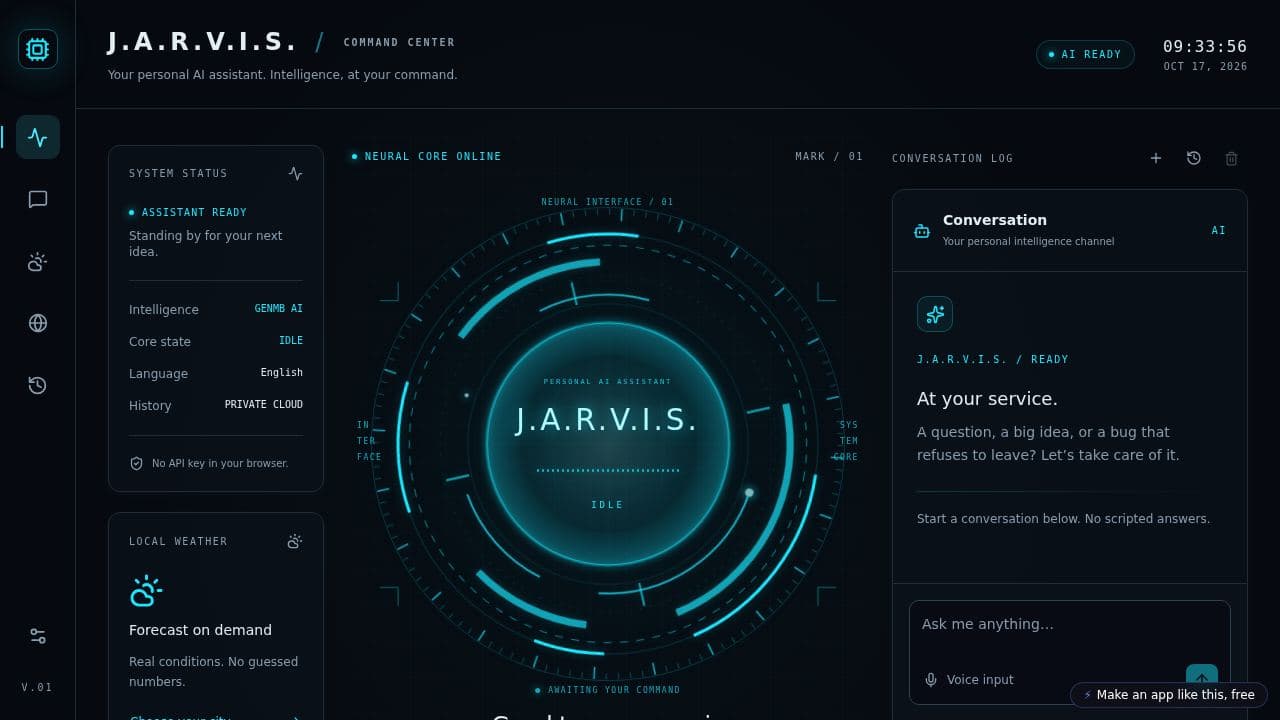
Task: Focus the Ask me anything input field
Action: click(1070, 625)
